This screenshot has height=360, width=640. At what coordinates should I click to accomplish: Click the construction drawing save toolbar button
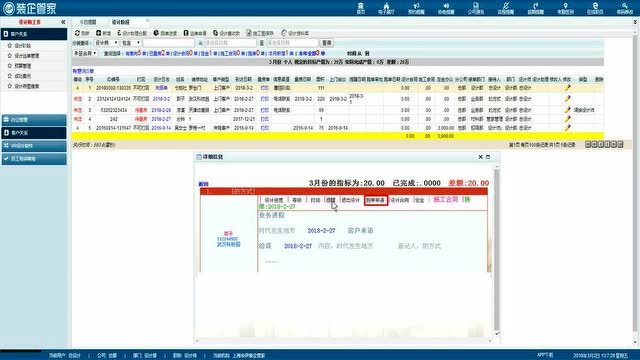[260, 33]
